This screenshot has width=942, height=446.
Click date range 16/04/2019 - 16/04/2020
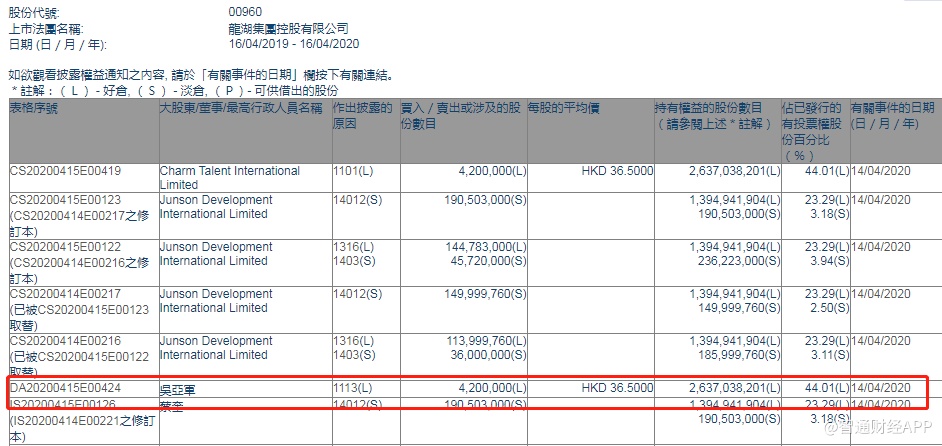click(294, 44)
